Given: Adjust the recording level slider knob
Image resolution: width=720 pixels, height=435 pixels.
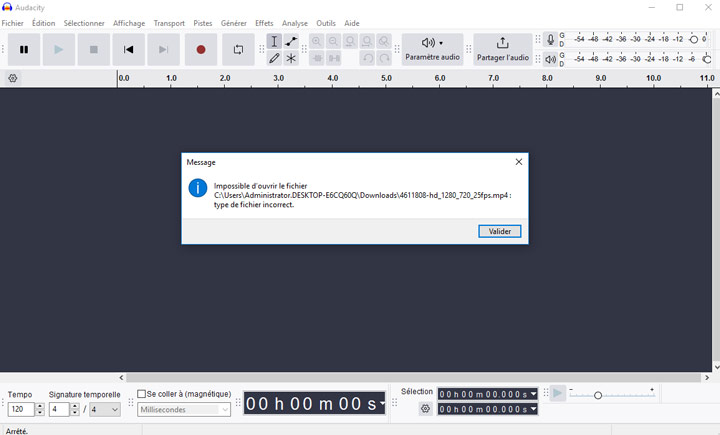Looking at the screenshot, I should point(694,40).
